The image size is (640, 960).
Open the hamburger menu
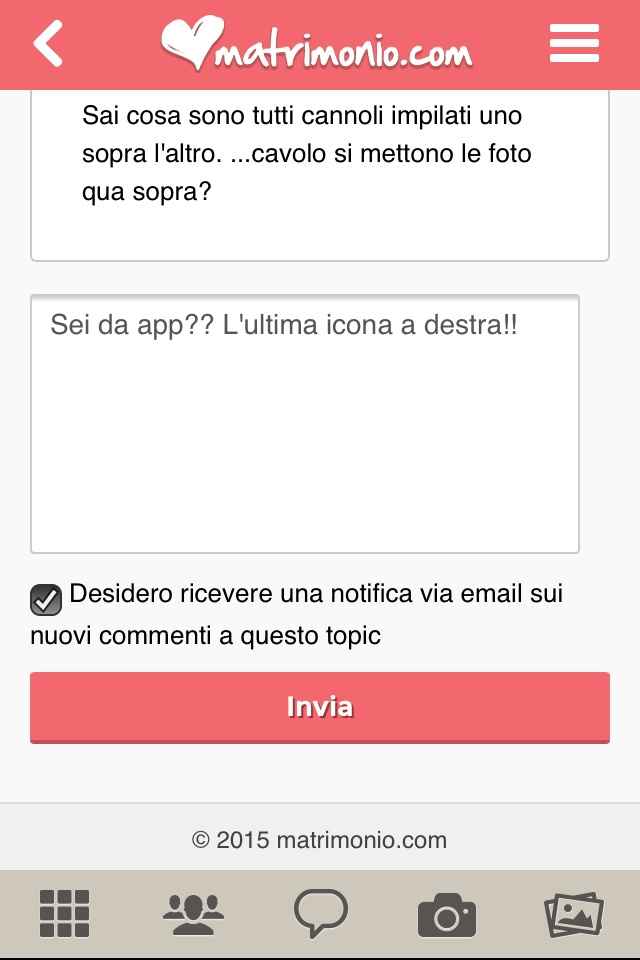click(x=574, y=44)
